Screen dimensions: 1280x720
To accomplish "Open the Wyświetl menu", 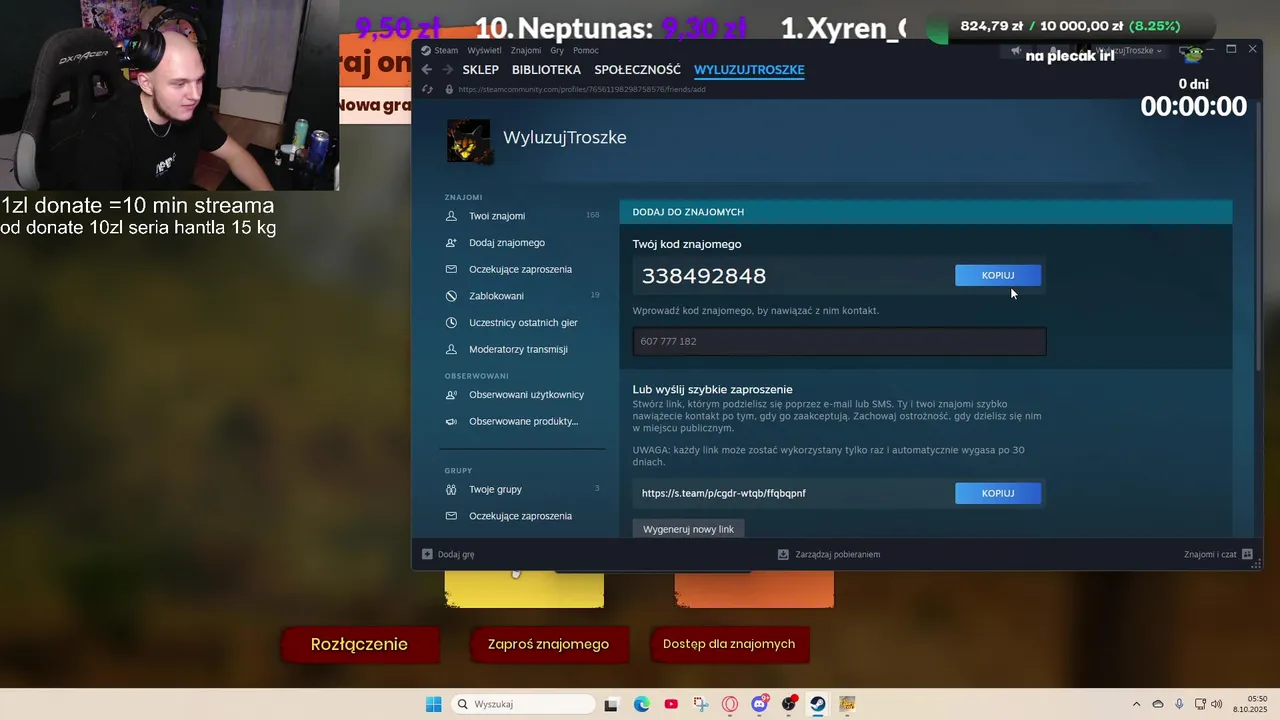I will pos(485,50).
